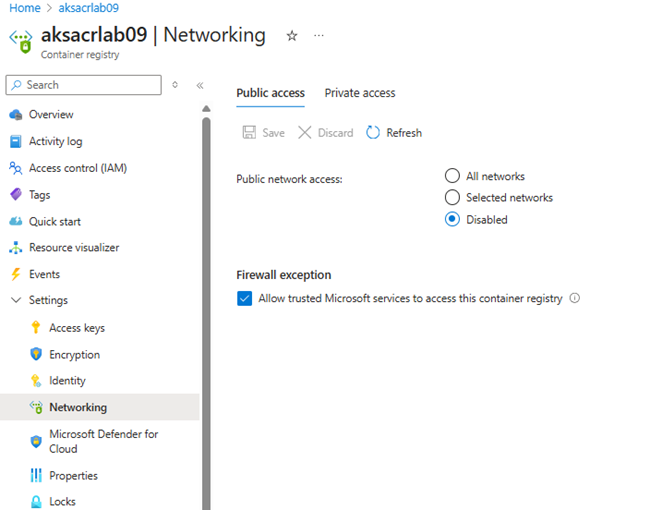The height and width of the screenshot is (510, 650).
Task: Switch to the Public access tab
Action: (x=270, y=93)
